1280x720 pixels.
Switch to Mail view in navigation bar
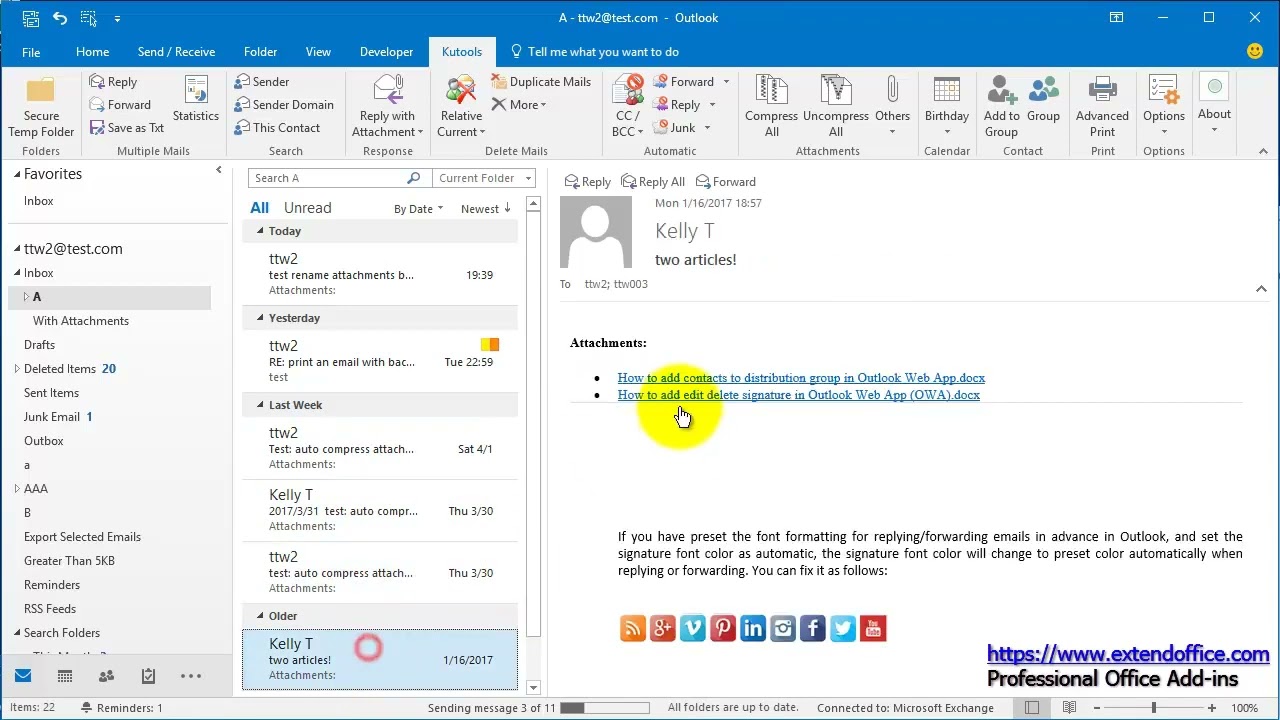[x=23, y=676]
